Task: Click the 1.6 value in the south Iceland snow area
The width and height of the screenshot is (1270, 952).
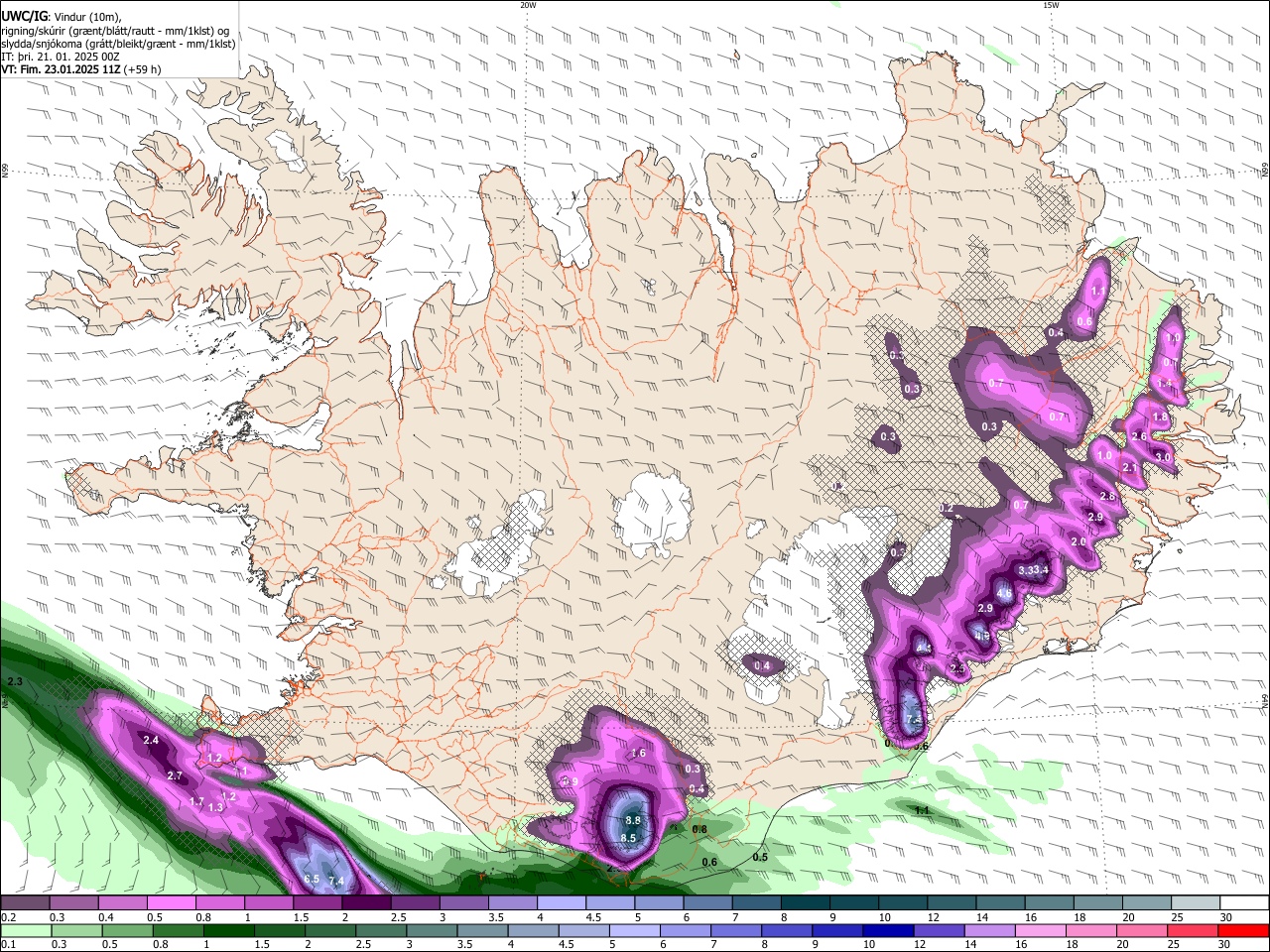Action: tap(638, 754)
